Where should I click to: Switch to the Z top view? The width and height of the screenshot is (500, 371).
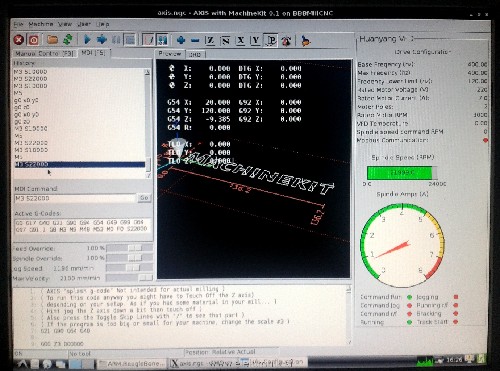210,41
